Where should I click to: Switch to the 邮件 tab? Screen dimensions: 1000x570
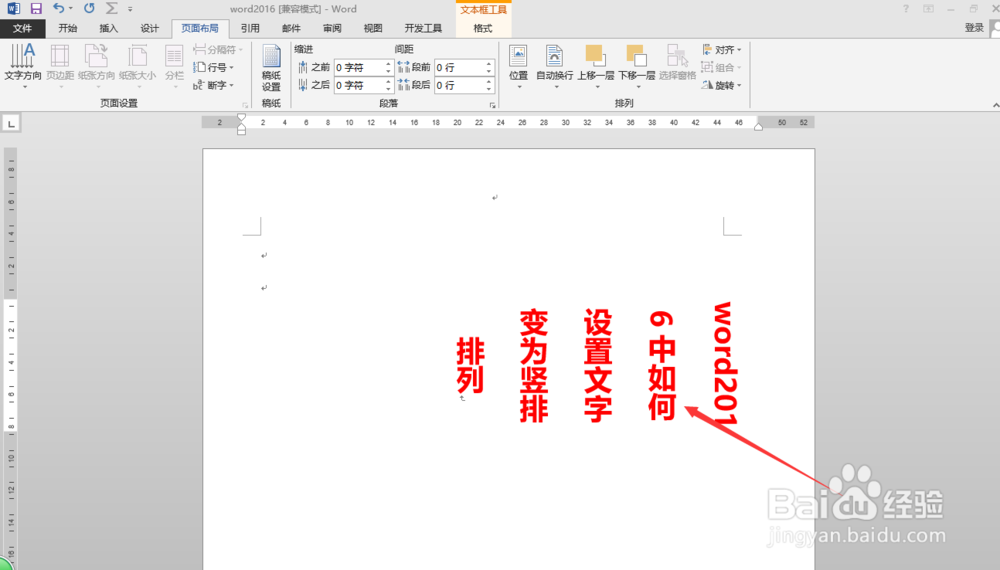(x=291, y=28)
